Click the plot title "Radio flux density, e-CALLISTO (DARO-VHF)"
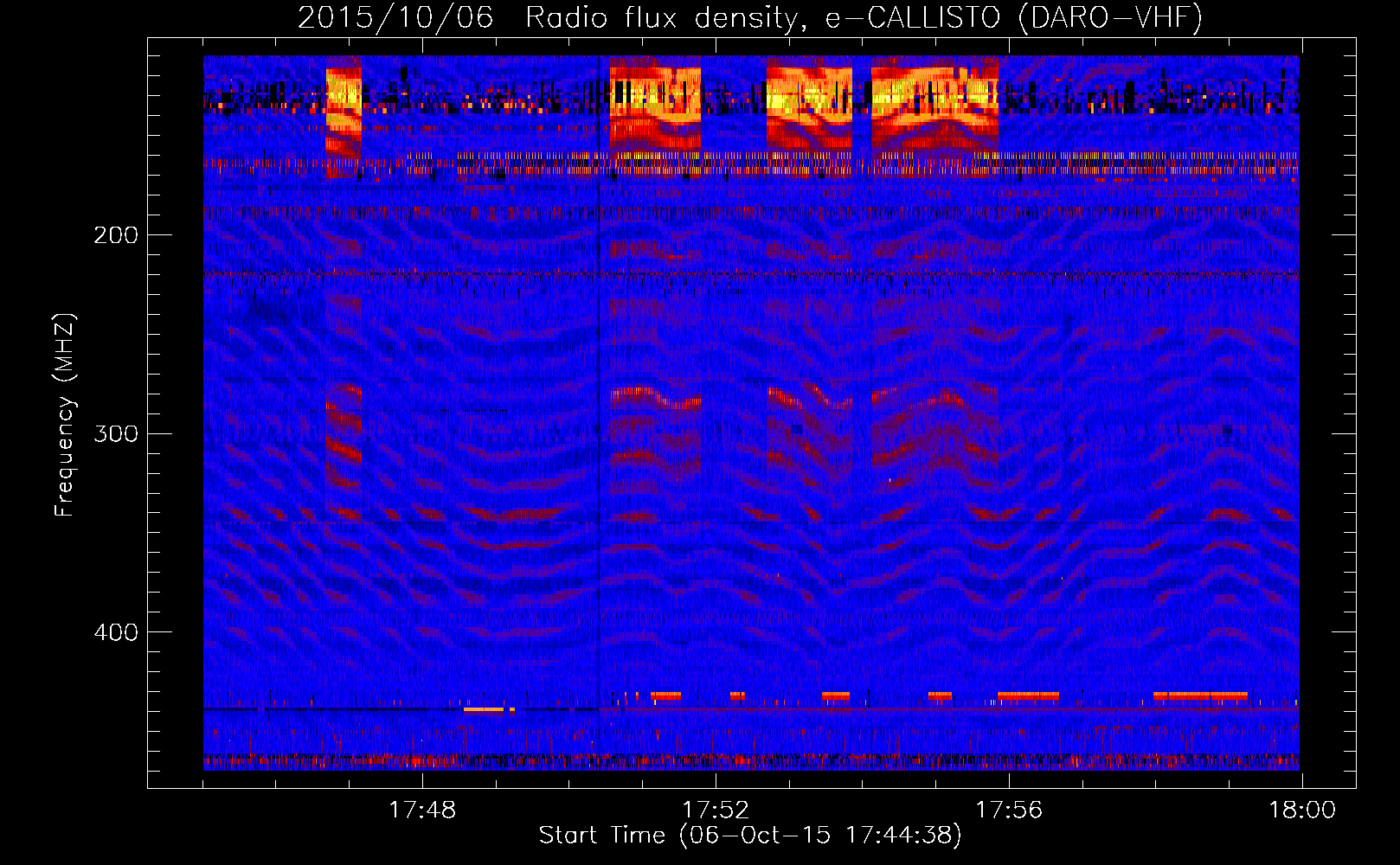This screenshot has height=865, width=1400. point(864,18)
